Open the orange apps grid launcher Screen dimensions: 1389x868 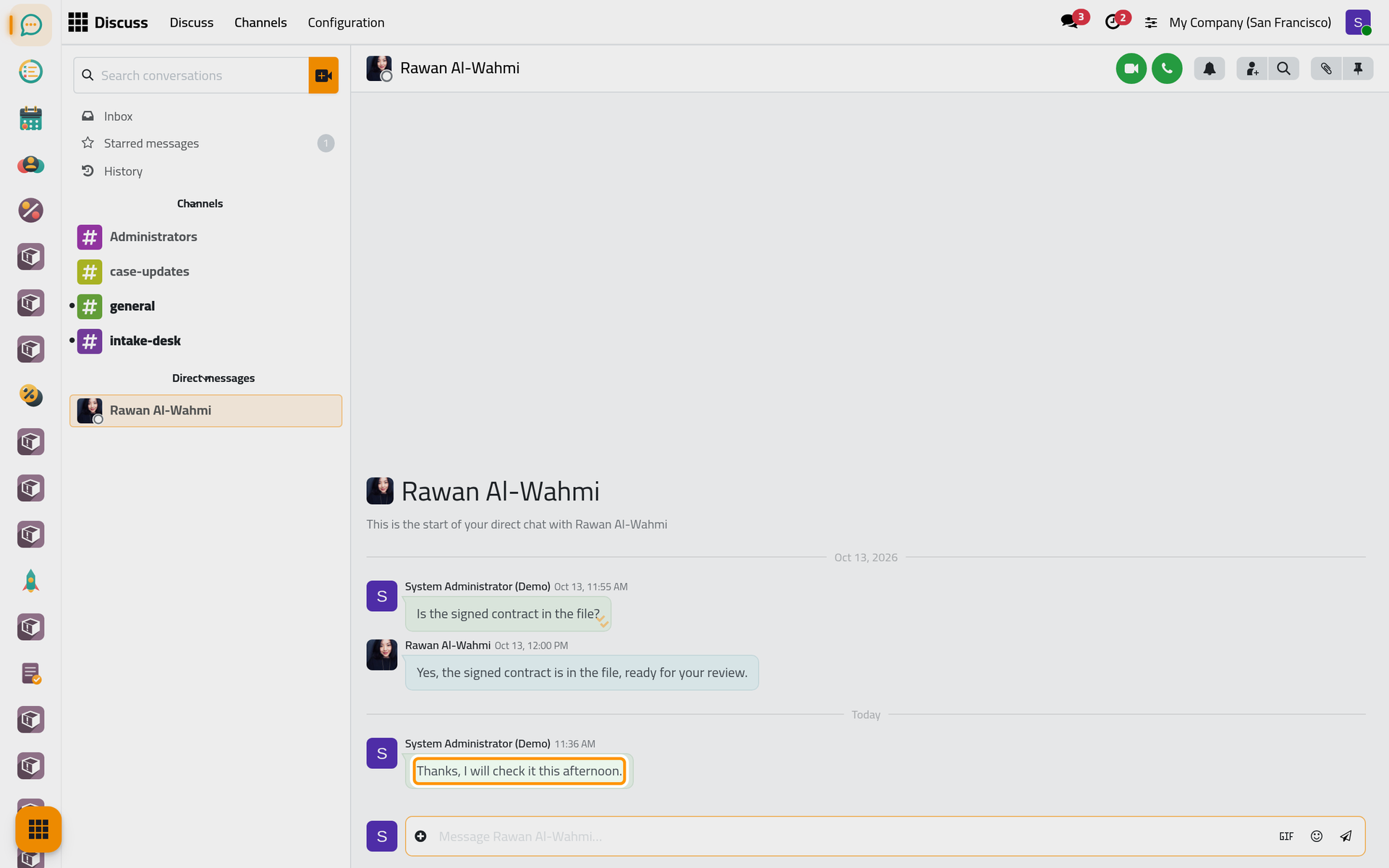click(x=38, y=829)
